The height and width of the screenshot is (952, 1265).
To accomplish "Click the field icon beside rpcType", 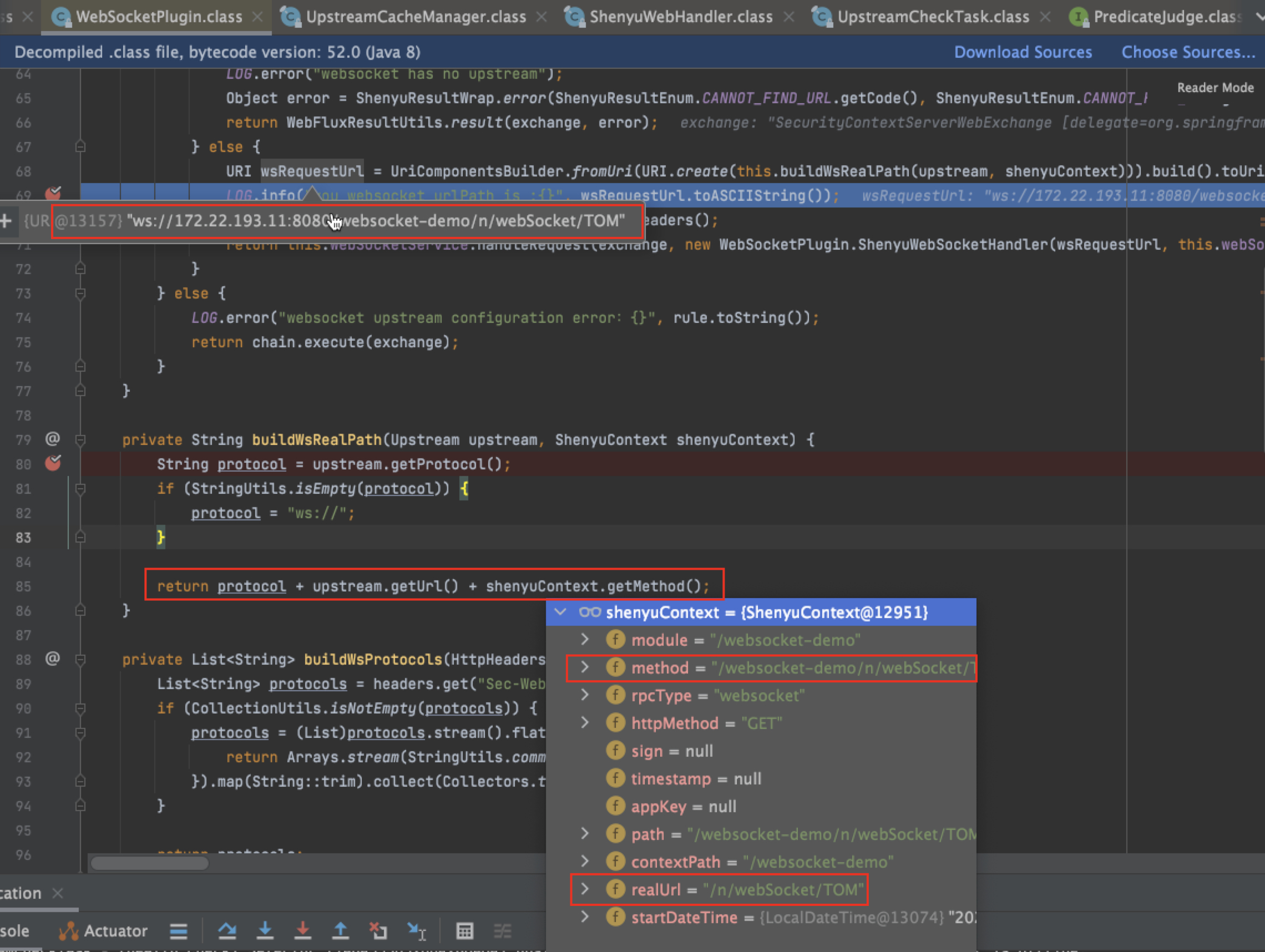I will [615, 695].
